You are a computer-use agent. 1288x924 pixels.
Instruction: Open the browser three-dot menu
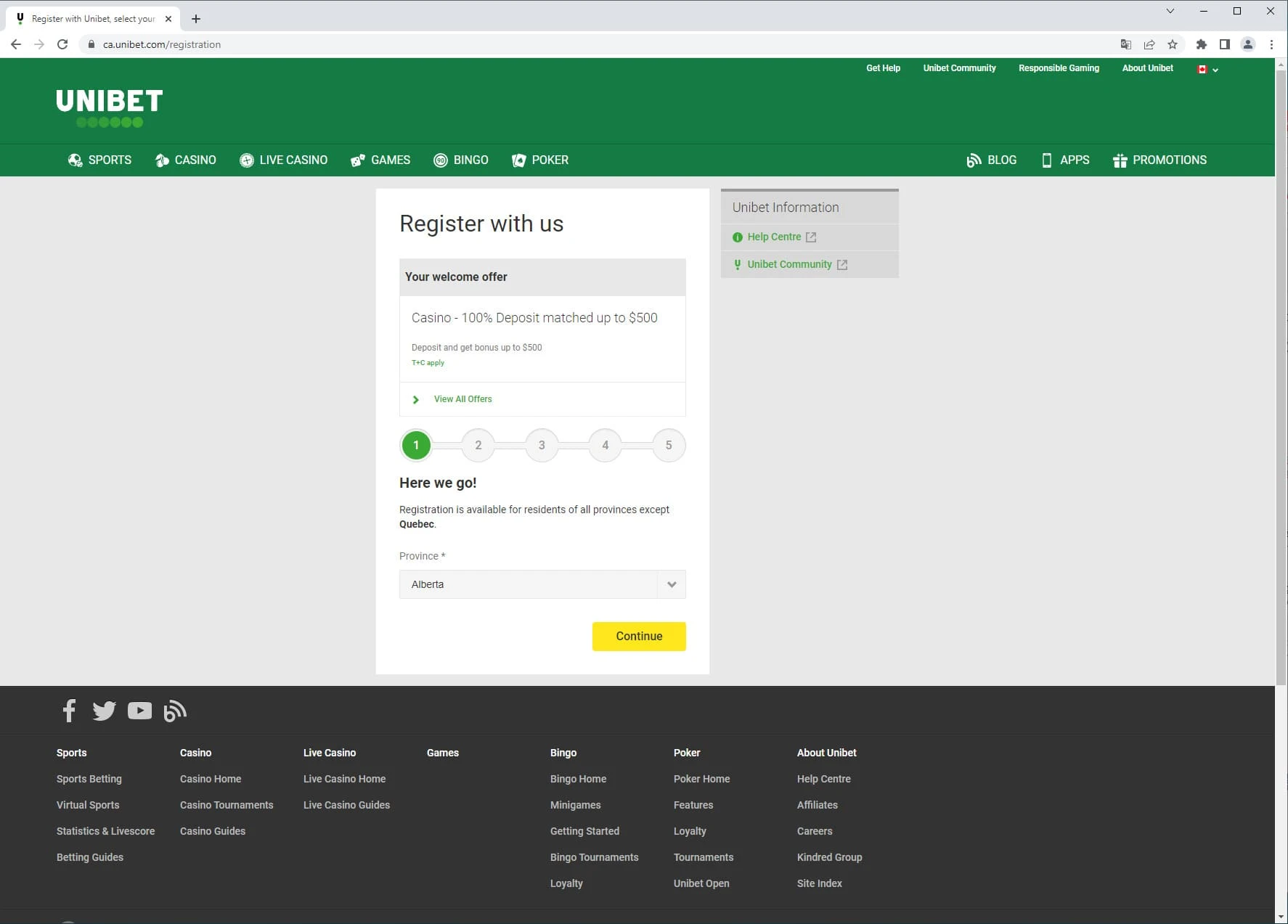point(1271,44)
